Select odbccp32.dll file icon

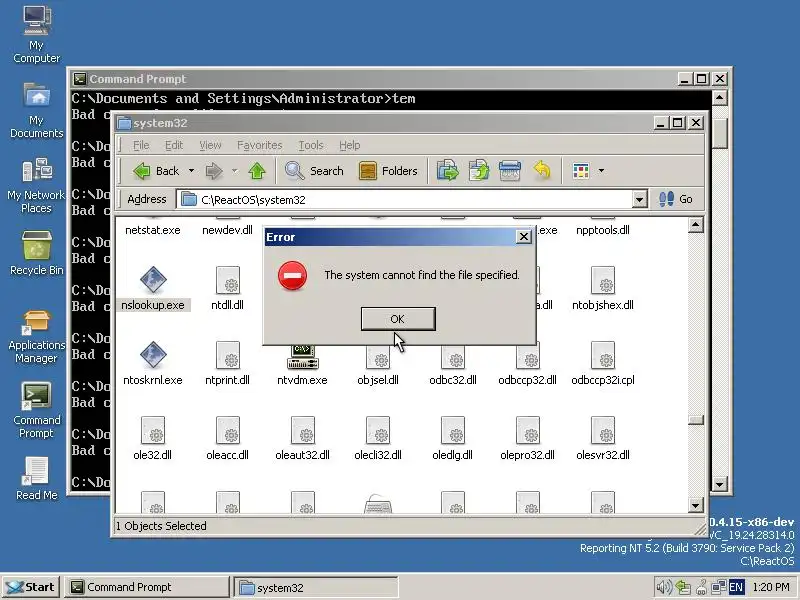point(528,356)
